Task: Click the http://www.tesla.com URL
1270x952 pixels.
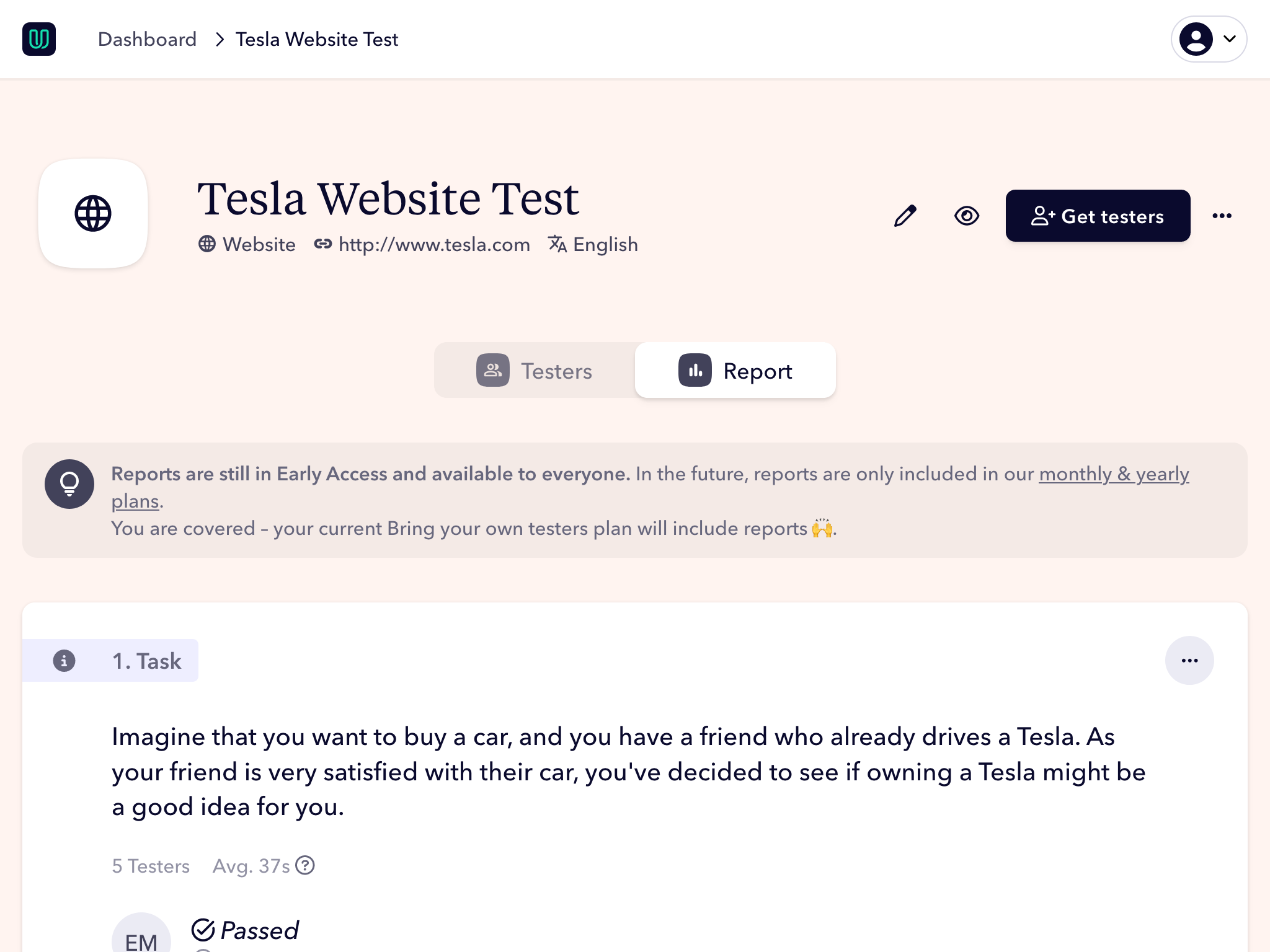Action: tap(434, 245)
